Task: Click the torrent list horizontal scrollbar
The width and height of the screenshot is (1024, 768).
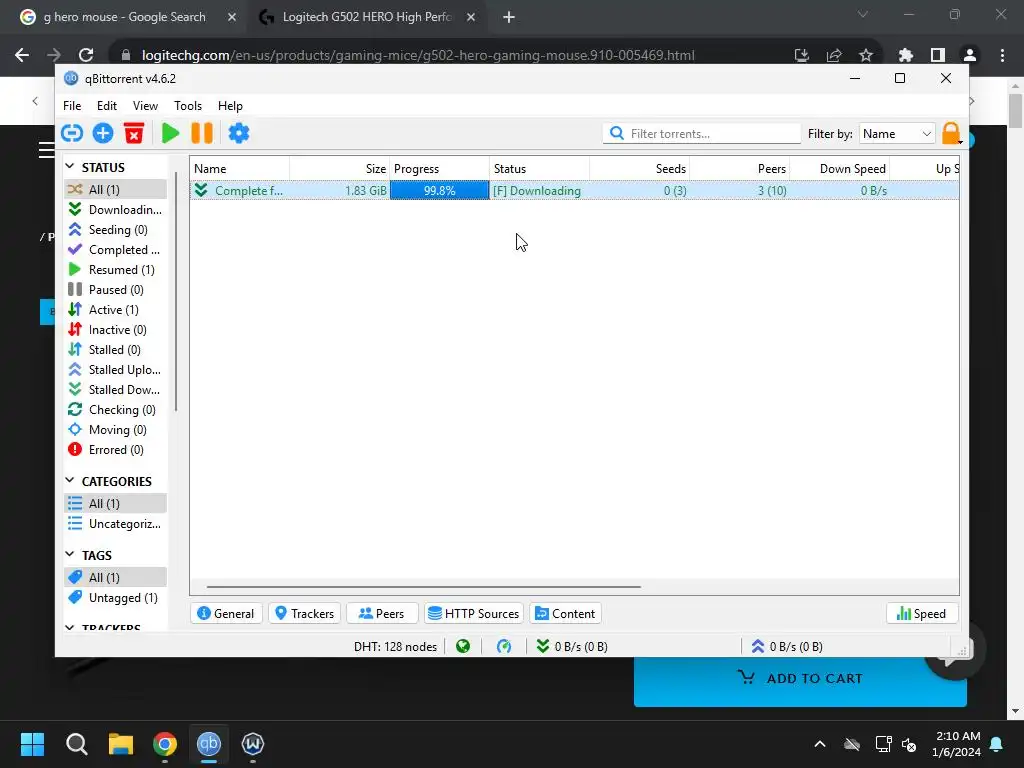Action: click(x=423, y=587)
